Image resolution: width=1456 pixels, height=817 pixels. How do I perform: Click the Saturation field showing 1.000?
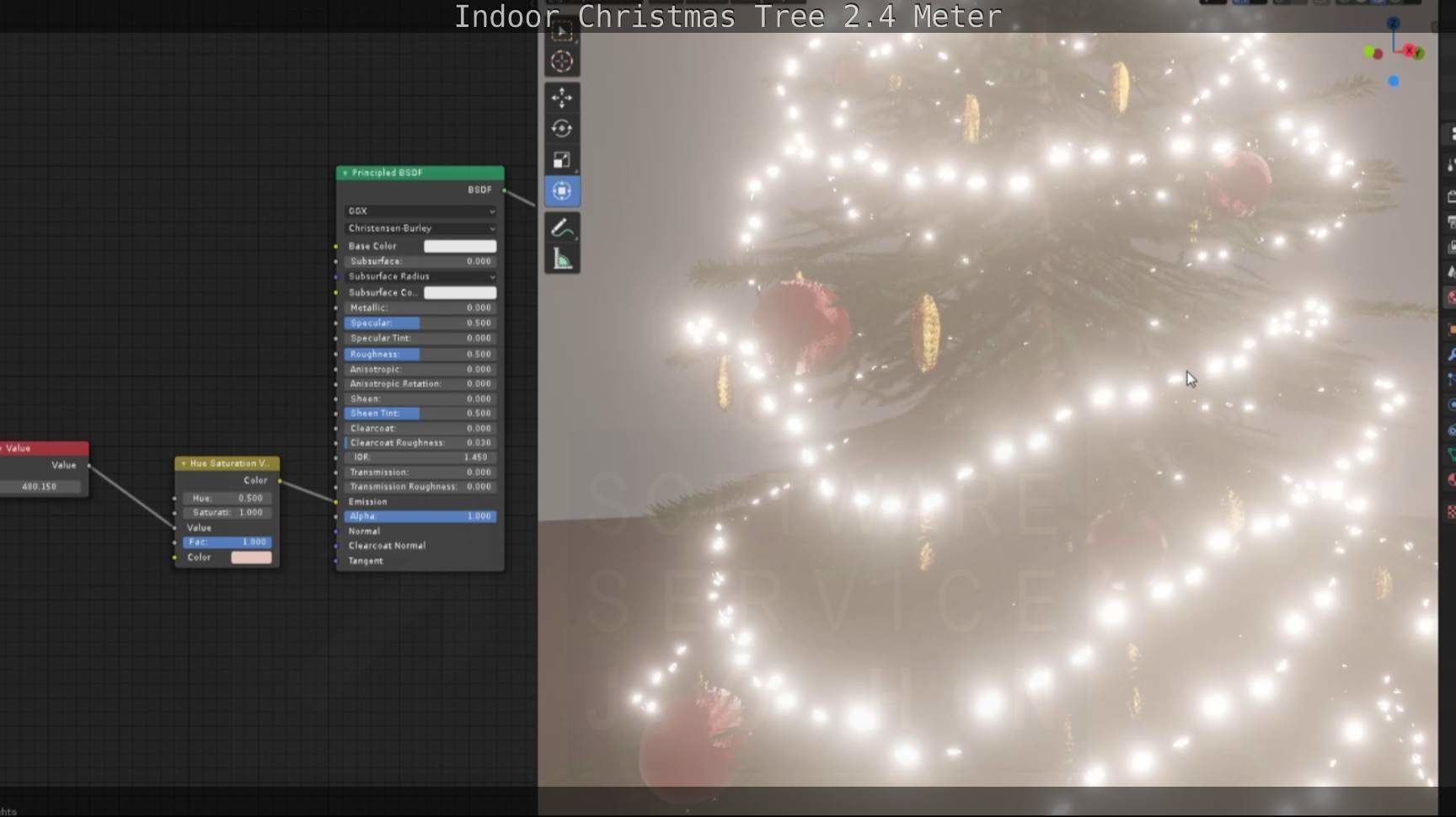(x=227, y=513)
